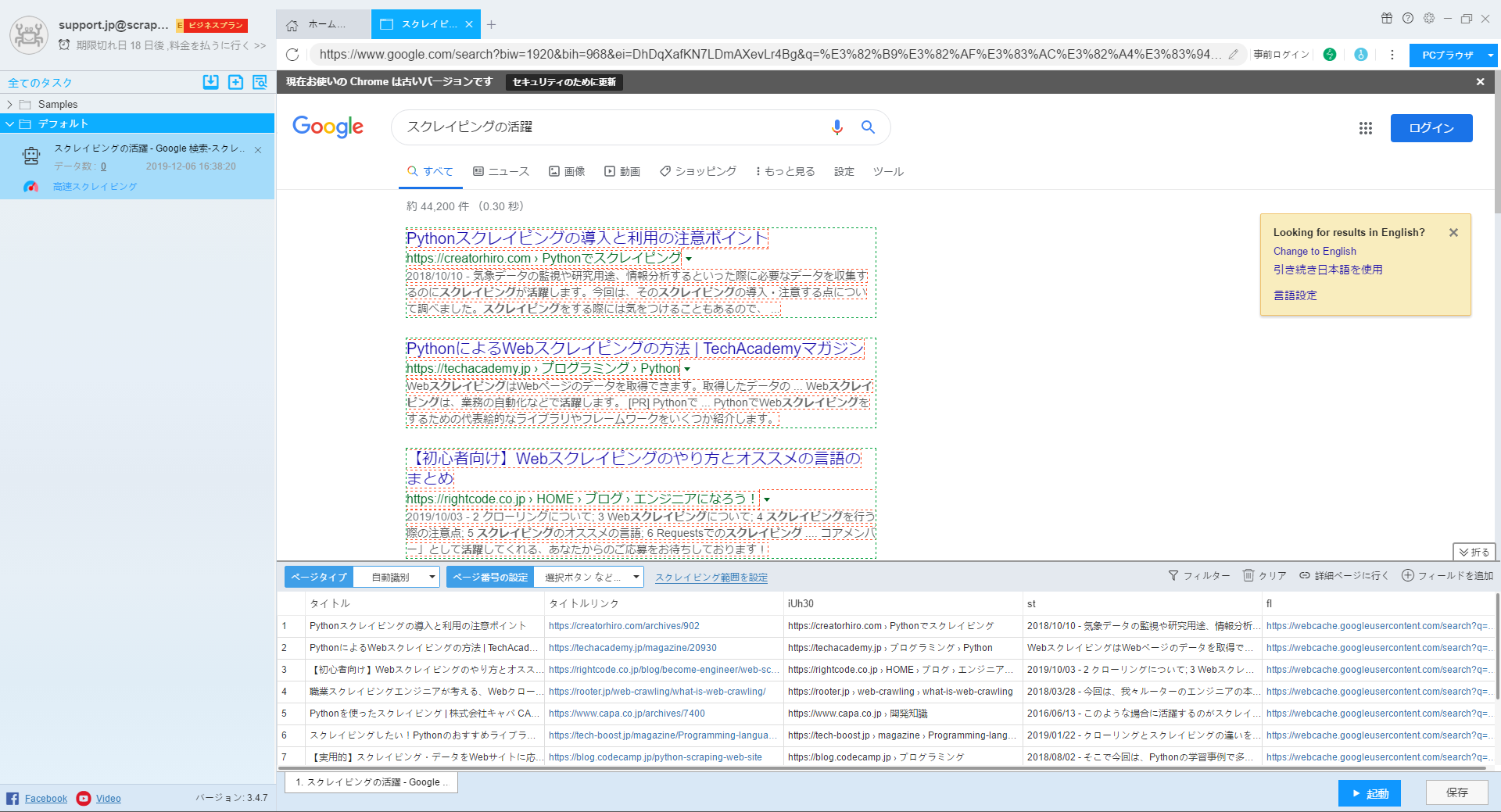Click the gift icon in title bar
1501x812 pixels.
[x=1387, y=18]
